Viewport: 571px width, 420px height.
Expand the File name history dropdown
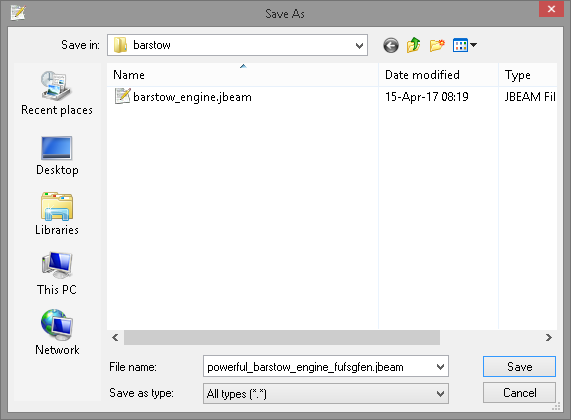(x=440, y=366)
